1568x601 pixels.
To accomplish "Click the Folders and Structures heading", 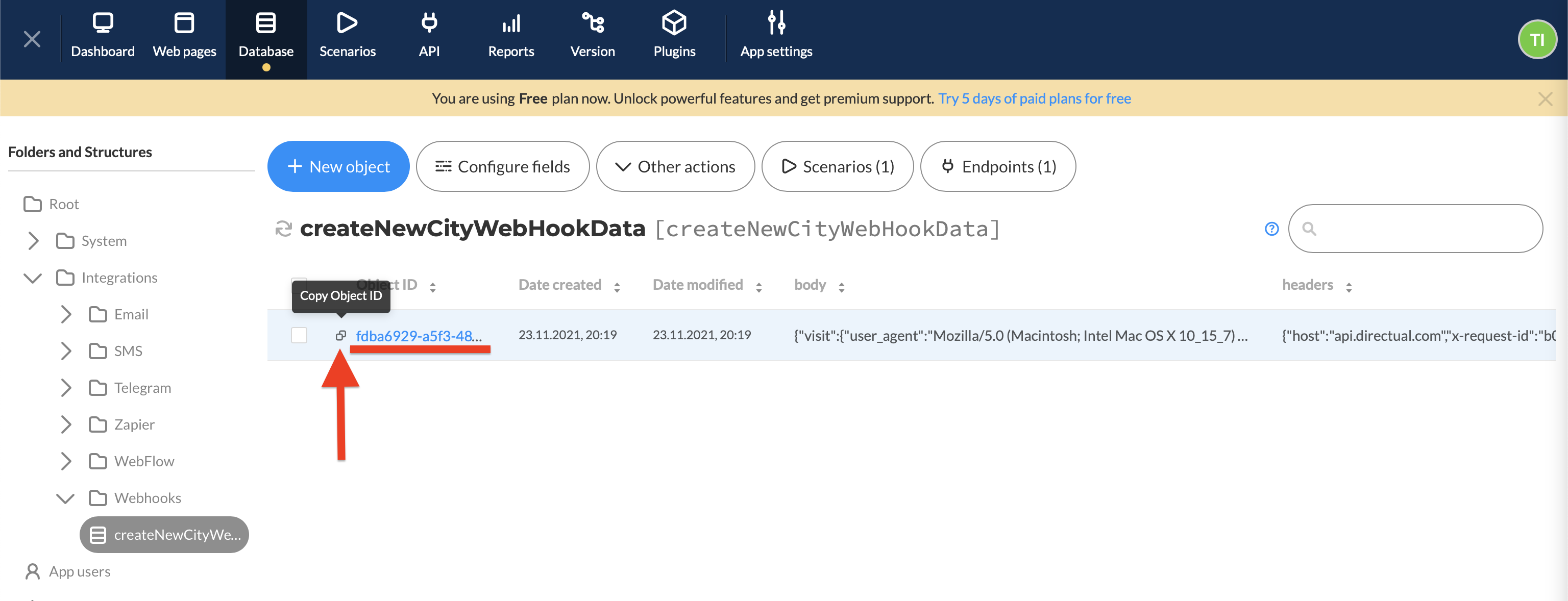I will pyautogui.click(x=80, y=152).
